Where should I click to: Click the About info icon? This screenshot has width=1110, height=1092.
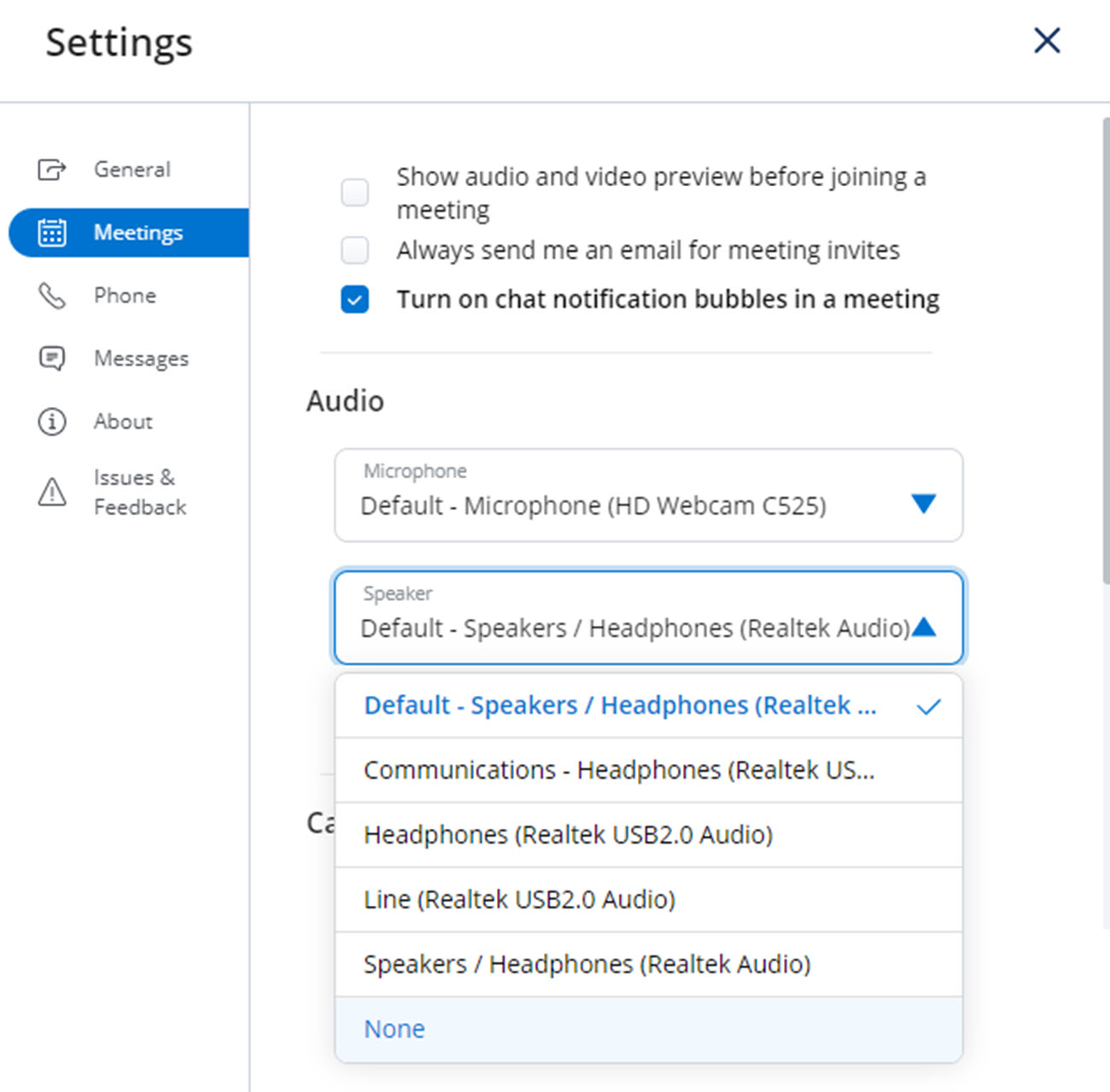(x=52, y=422)
